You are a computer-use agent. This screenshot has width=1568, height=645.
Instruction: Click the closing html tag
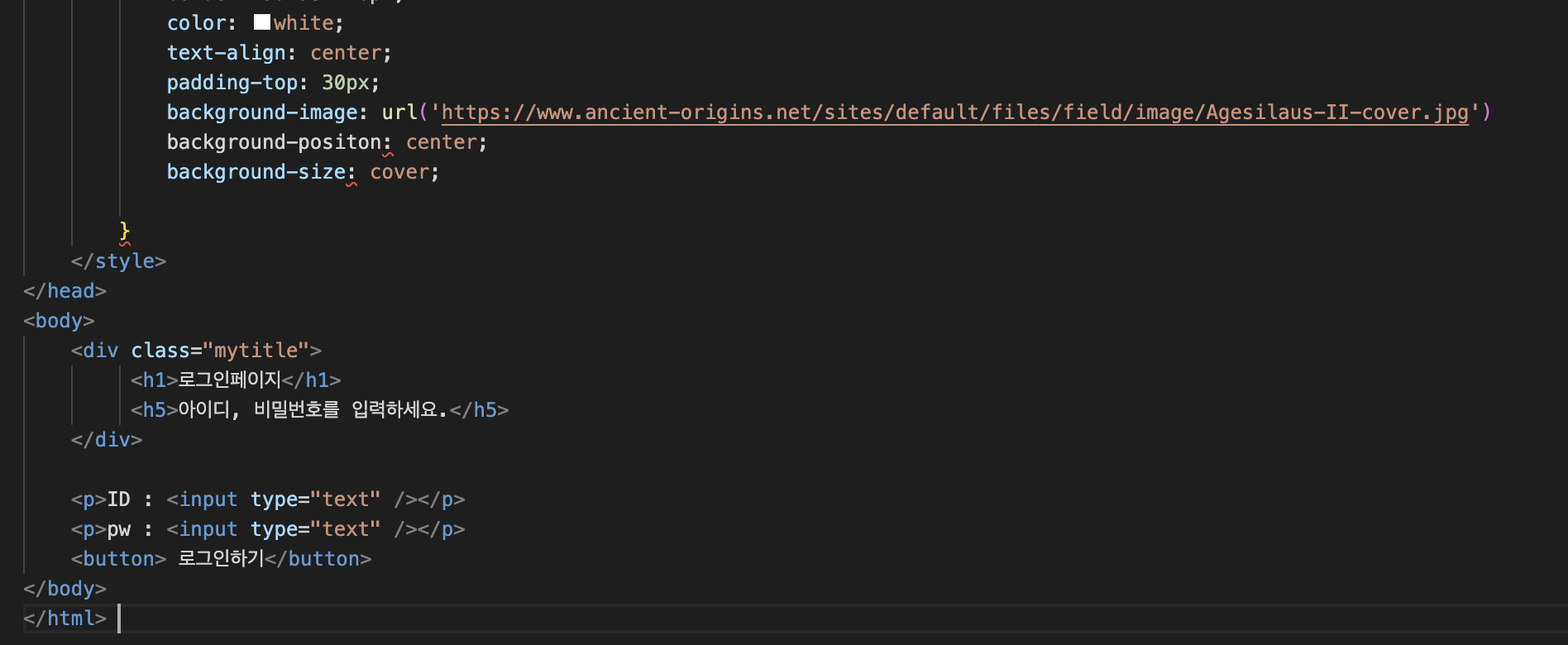(x=65, y=619)
